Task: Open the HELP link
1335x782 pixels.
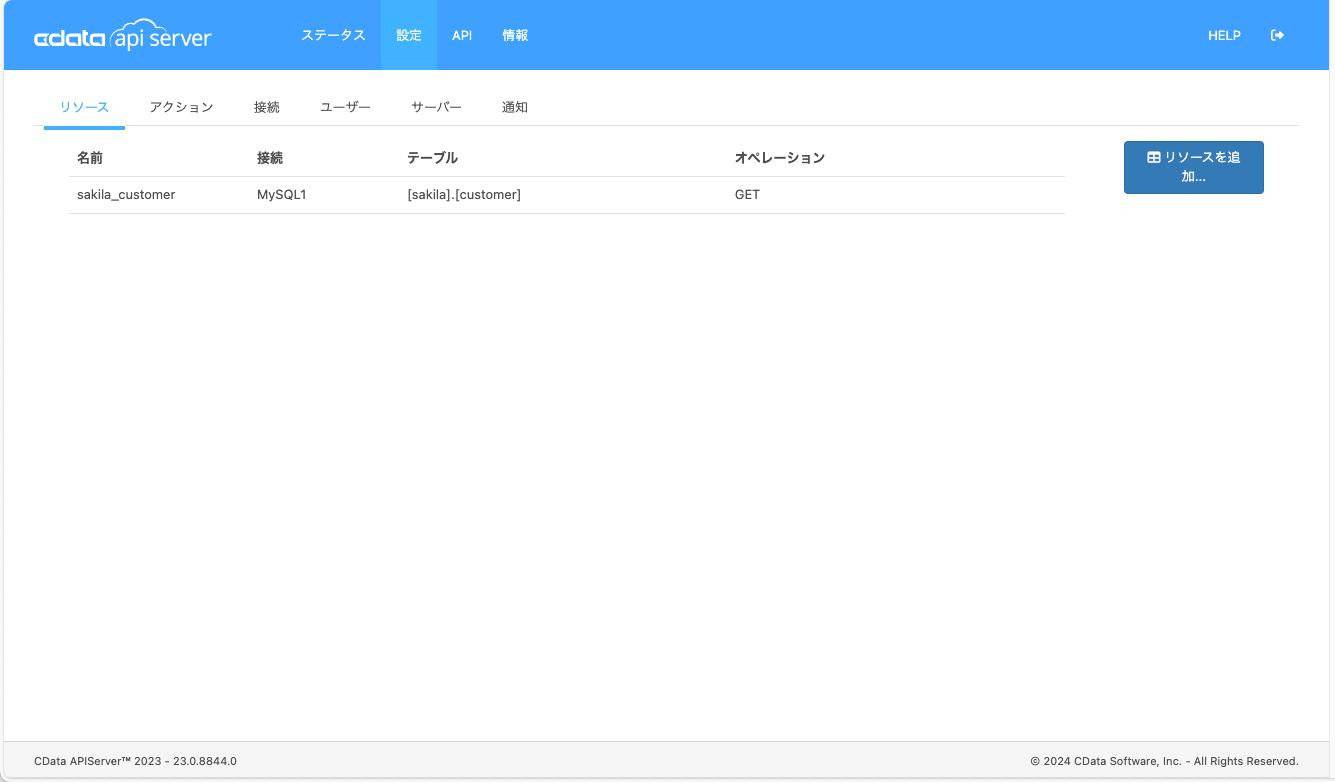Action: [x=1224, y=35]
